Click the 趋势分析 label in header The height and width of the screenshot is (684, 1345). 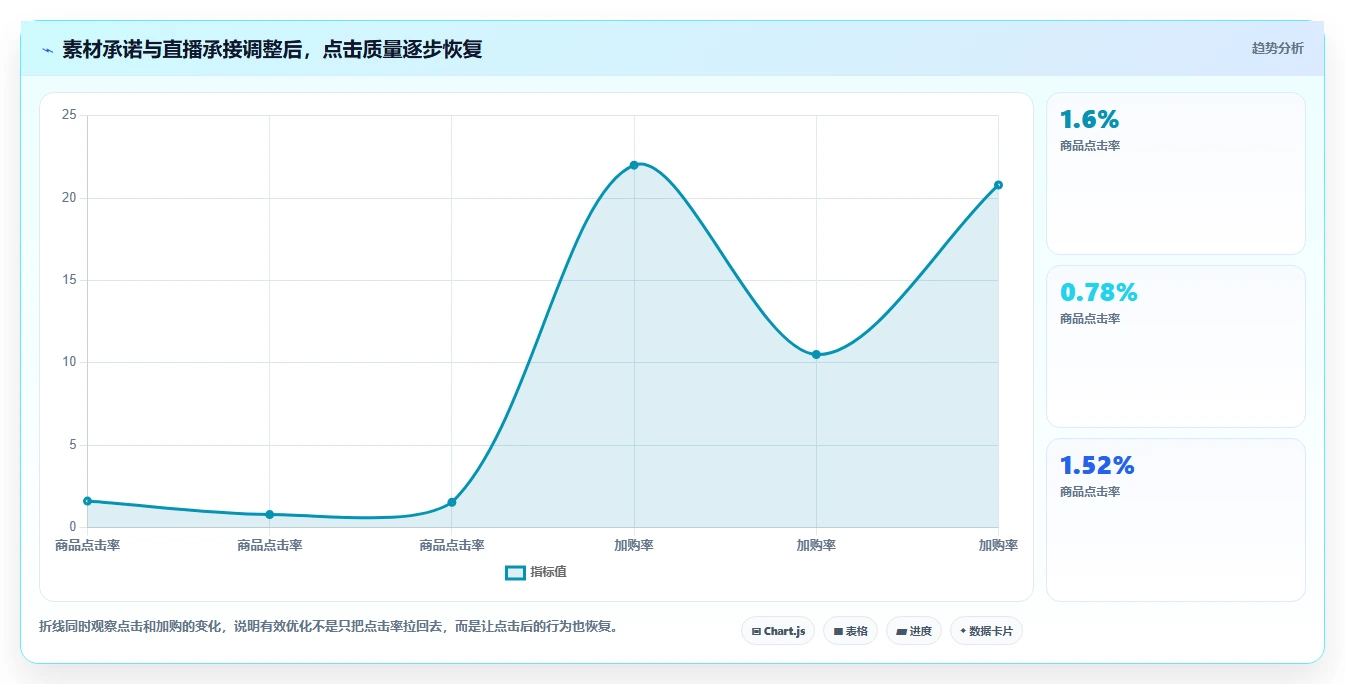(x=1277, y=48)
